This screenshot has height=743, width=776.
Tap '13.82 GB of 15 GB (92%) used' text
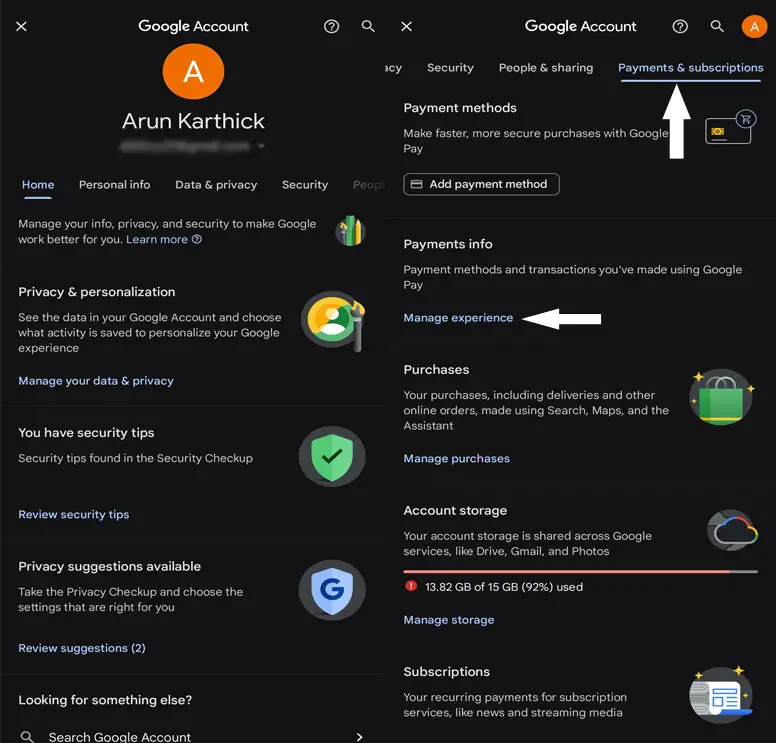tap(504, 587)
